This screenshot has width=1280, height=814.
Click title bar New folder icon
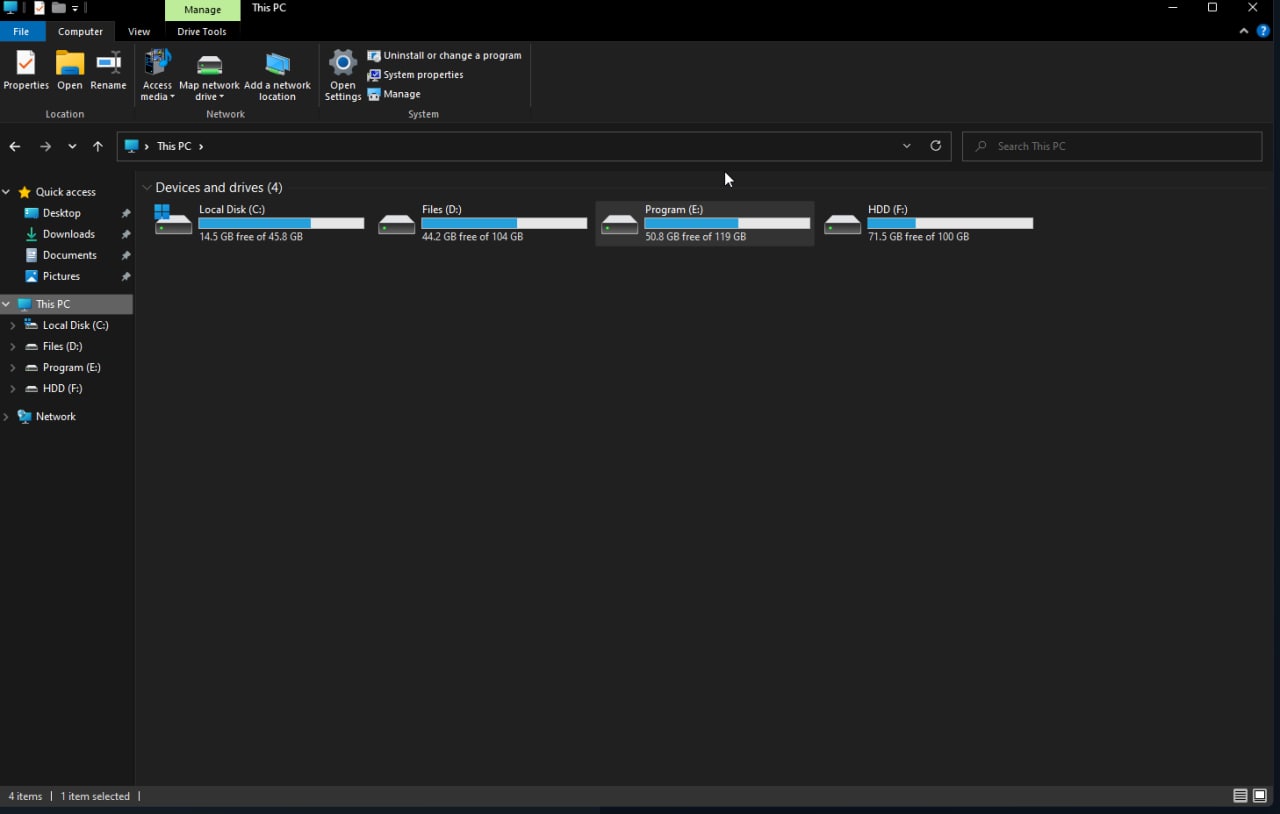59,8
